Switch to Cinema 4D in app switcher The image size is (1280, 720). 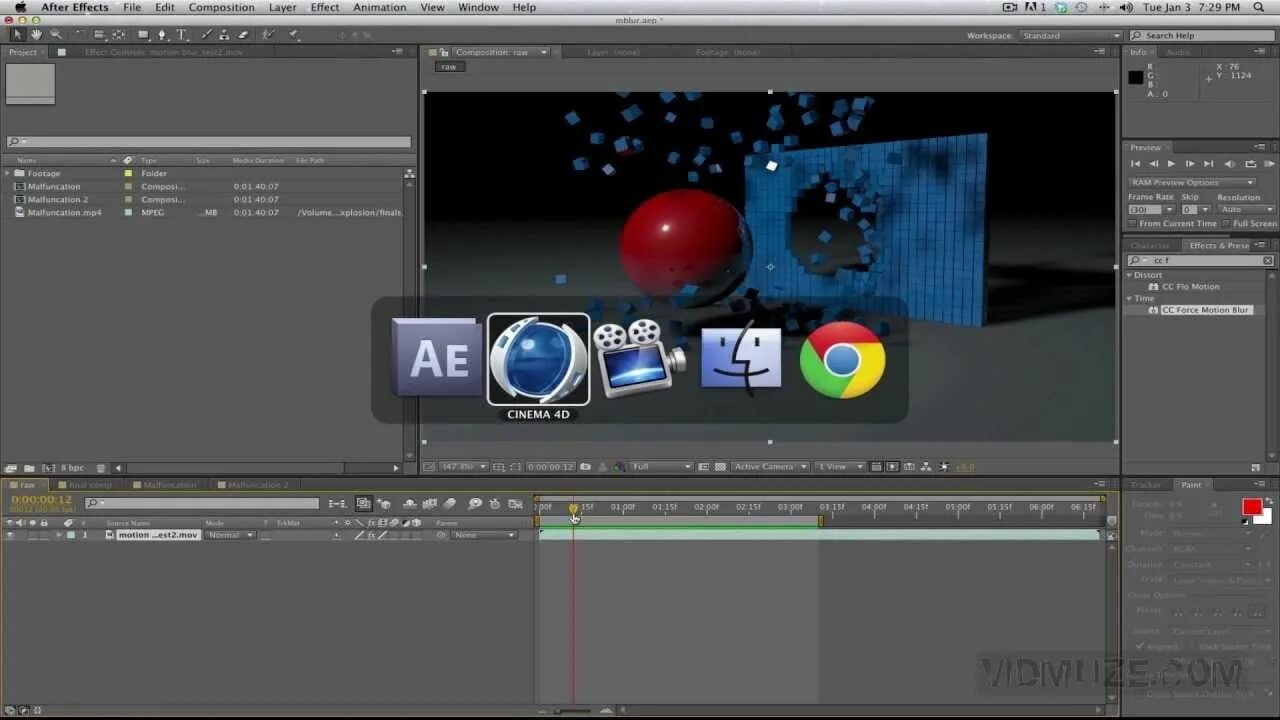[538, 359]
